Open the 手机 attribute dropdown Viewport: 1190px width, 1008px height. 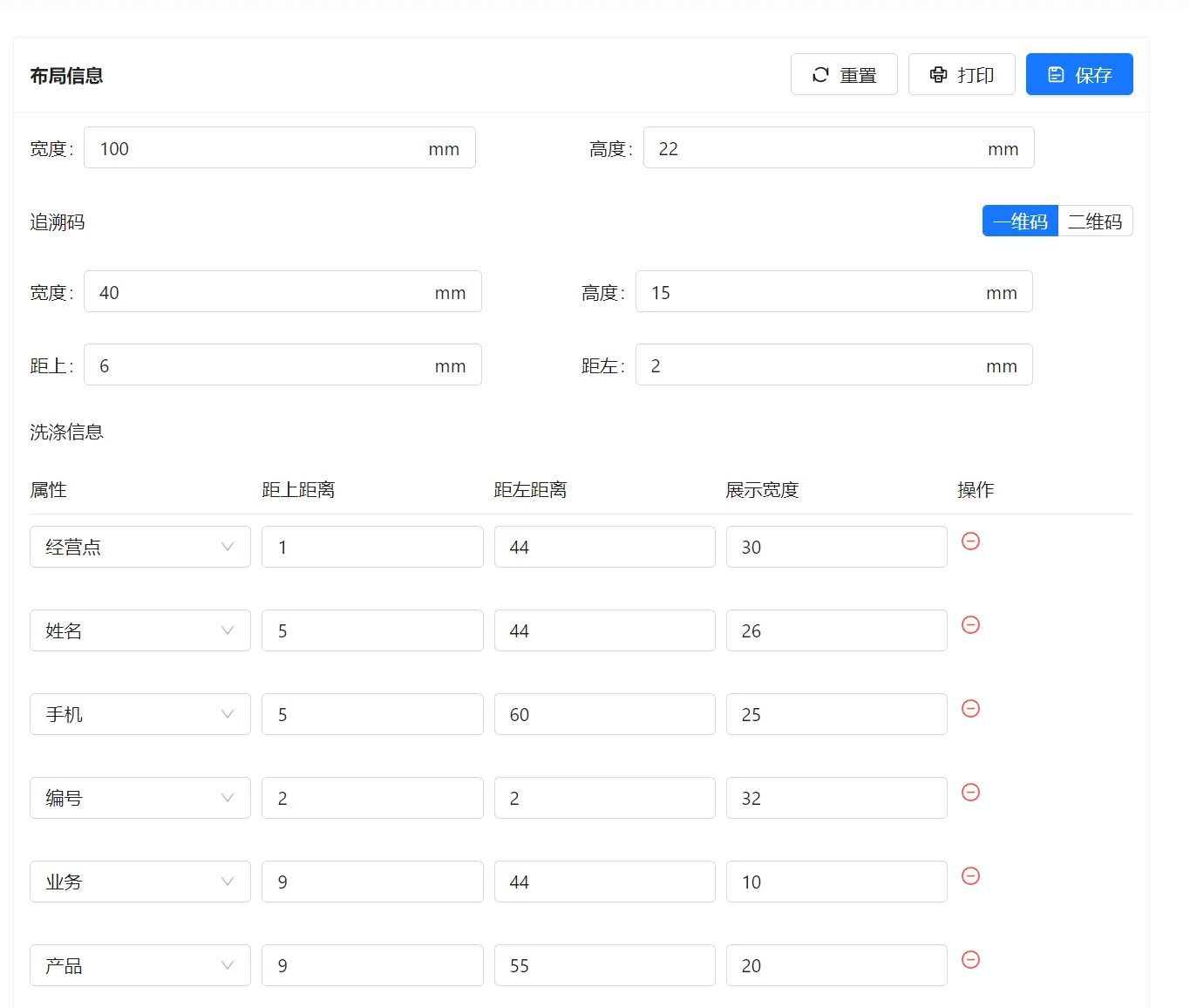click(x=140, y=714)
